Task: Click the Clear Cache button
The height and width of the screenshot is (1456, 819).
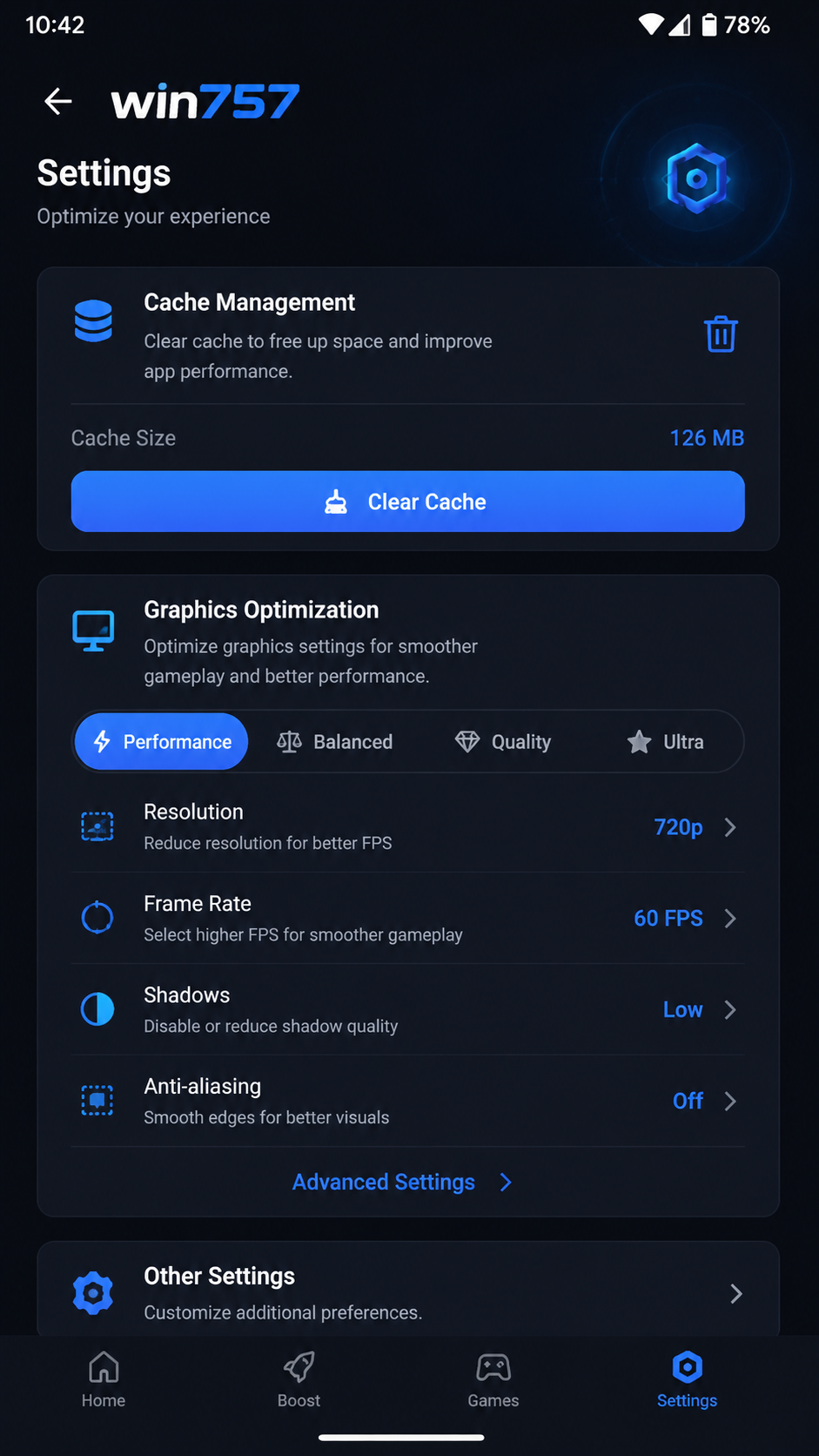Action: [x=407, y=502]
